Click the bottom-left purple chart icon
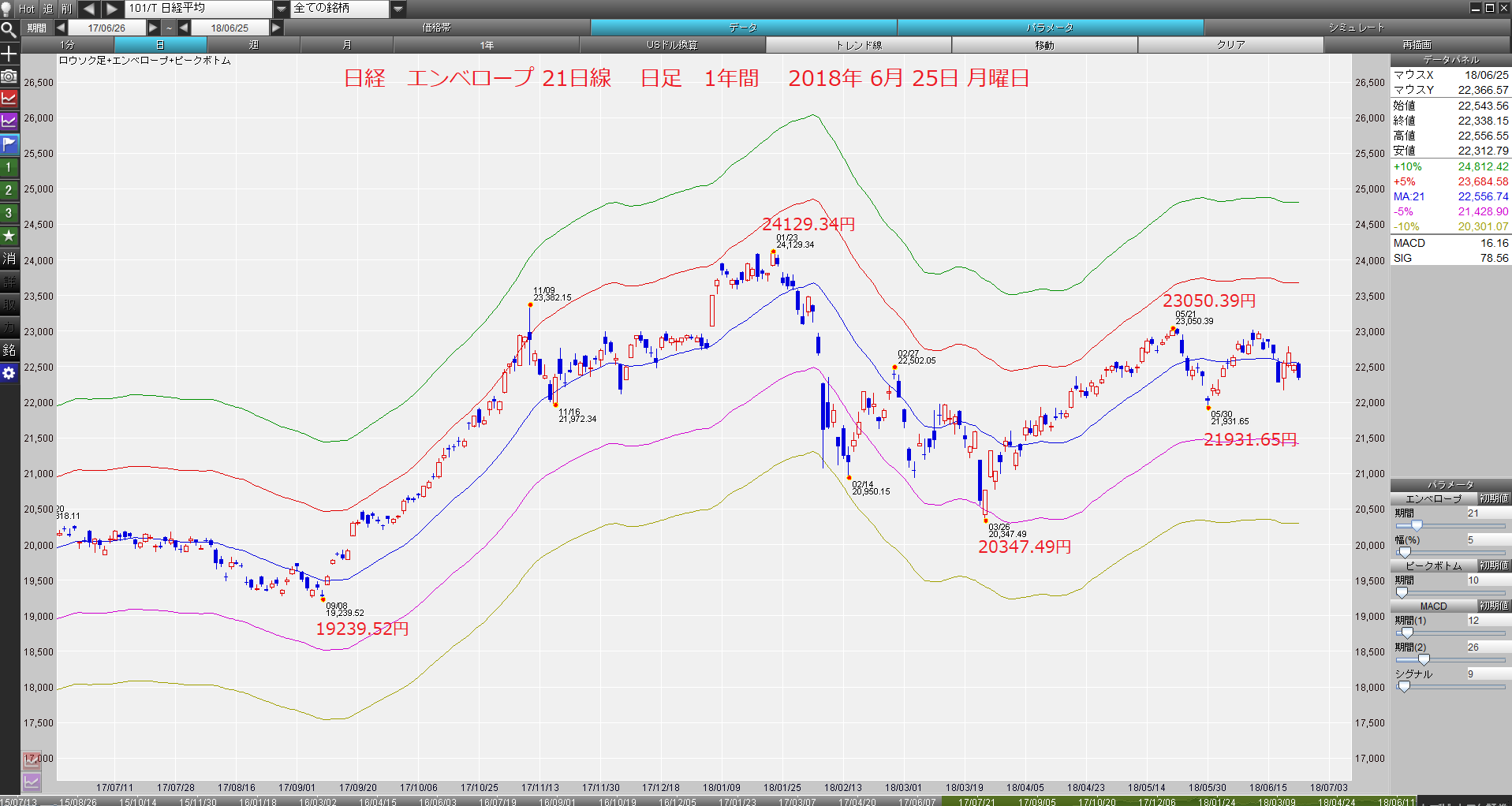Screen dimensions: 1512x806 tap(32, 782)
